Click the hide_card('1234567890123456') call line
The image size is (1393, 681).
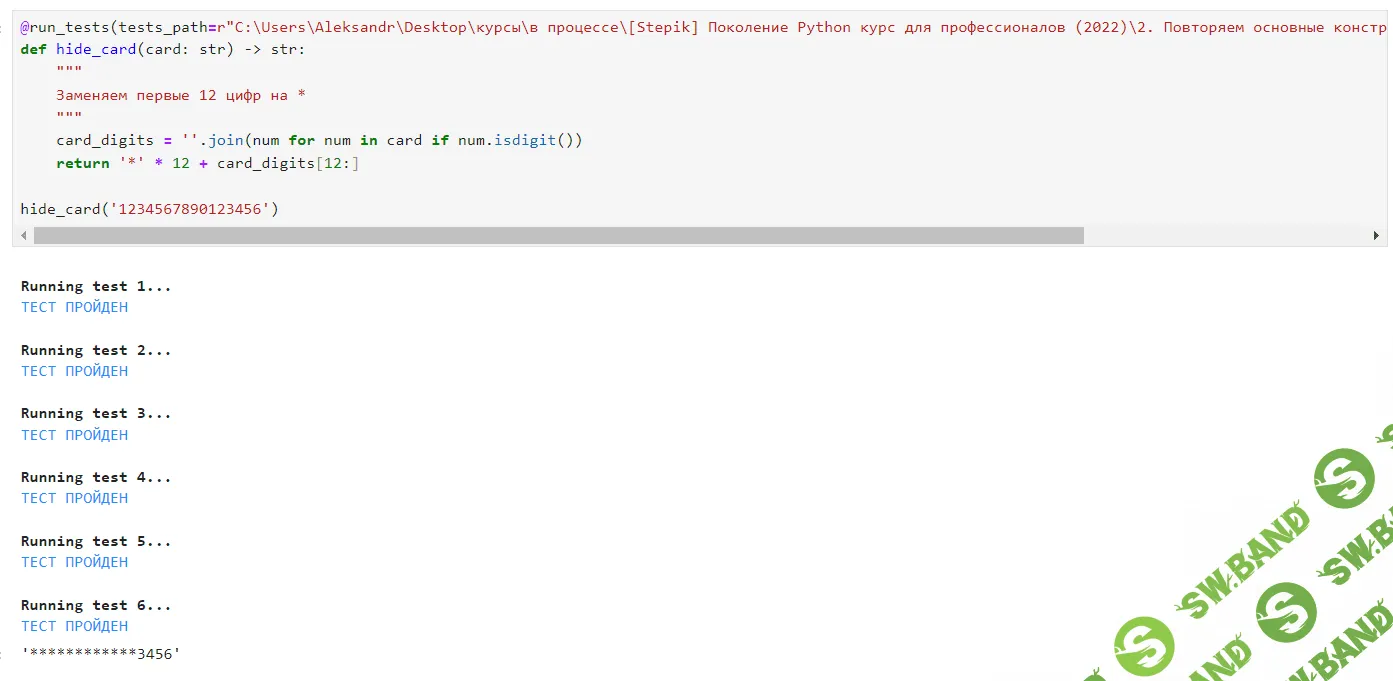point(150,209)
